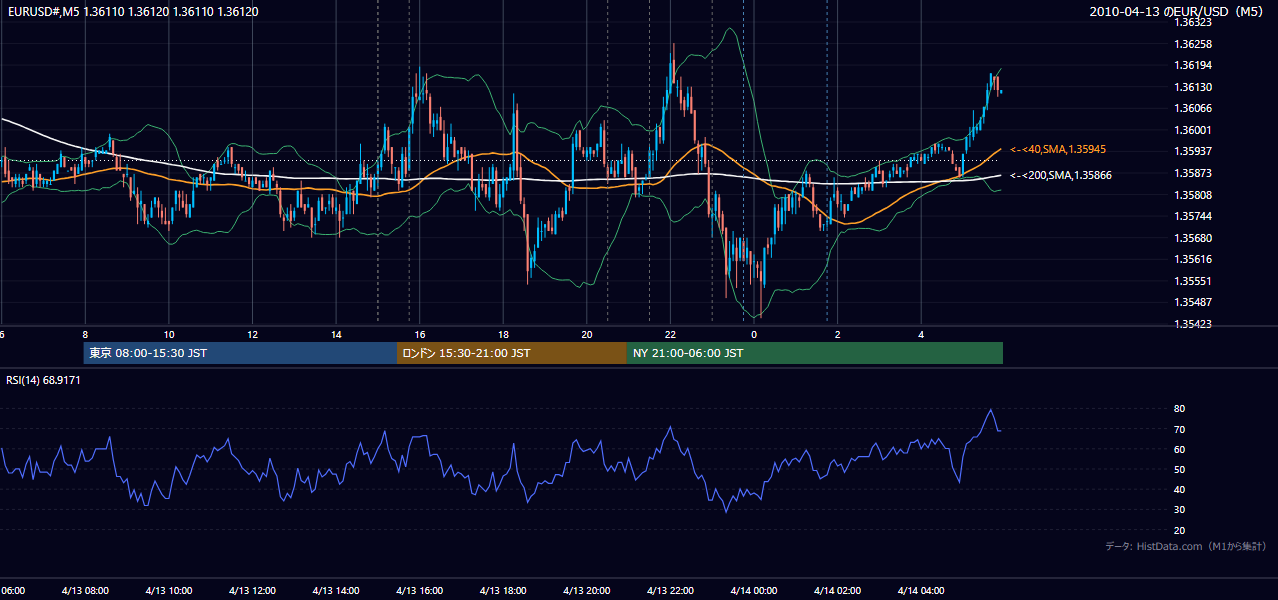The height and width of the screenshot is (600, 1278).
Task: Click the 4/13 22:00 time label
Action: 670,590
